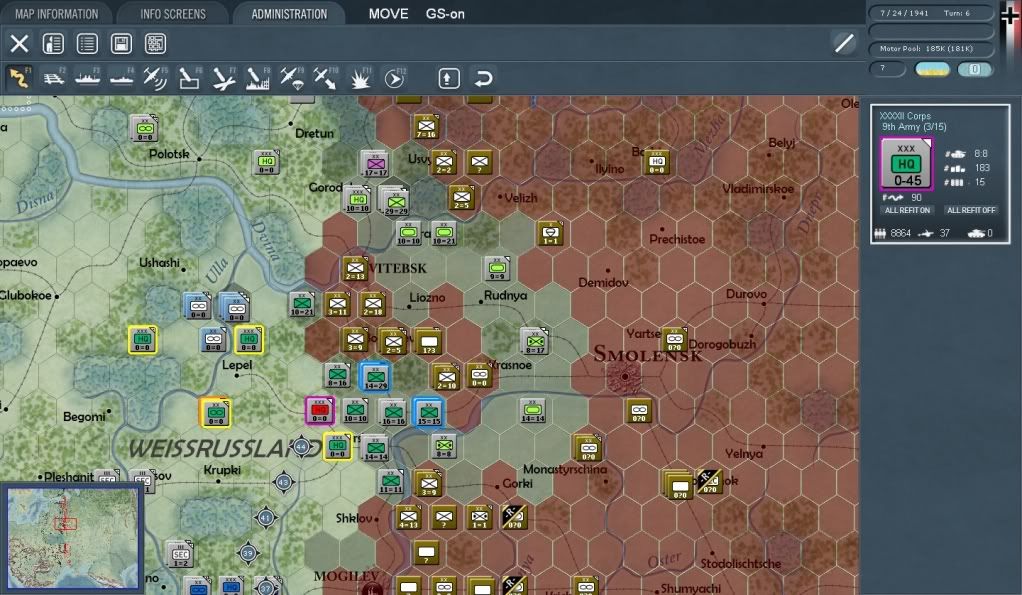Click the VITEBSK city label

coord(398,268)
